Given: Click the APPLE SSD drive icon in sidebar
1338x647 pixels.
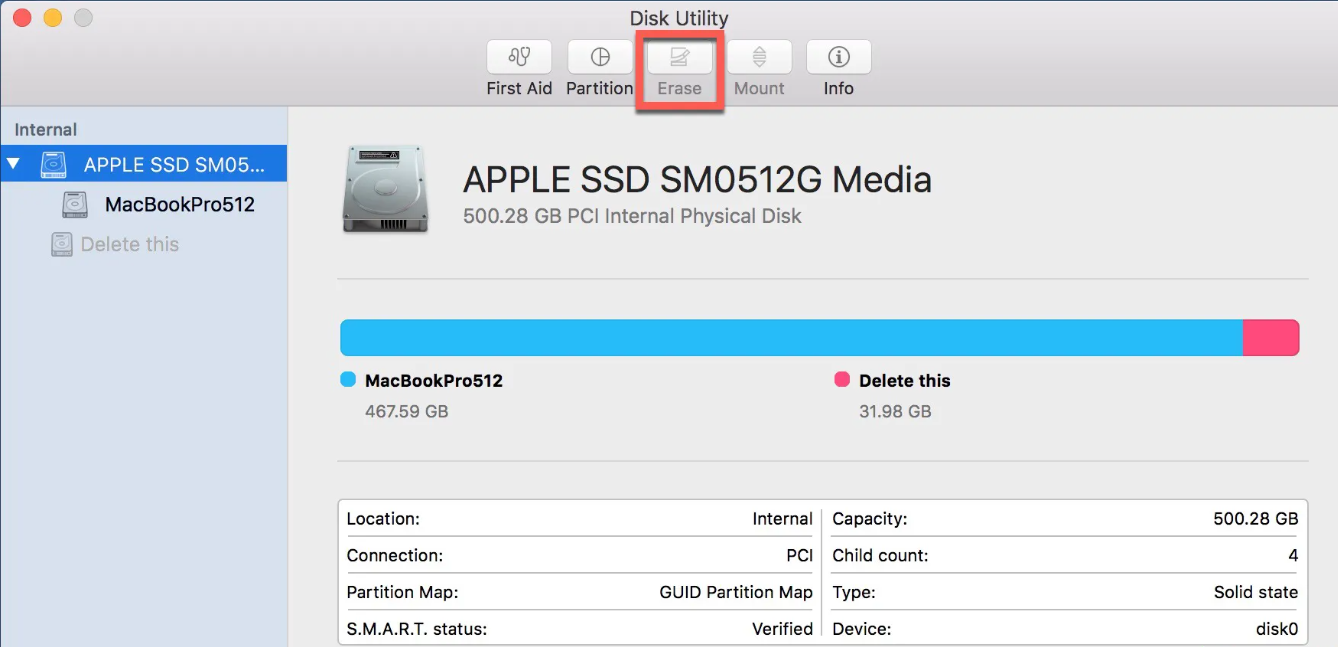Looking at the screenshot, I should (x=54, y=164).
